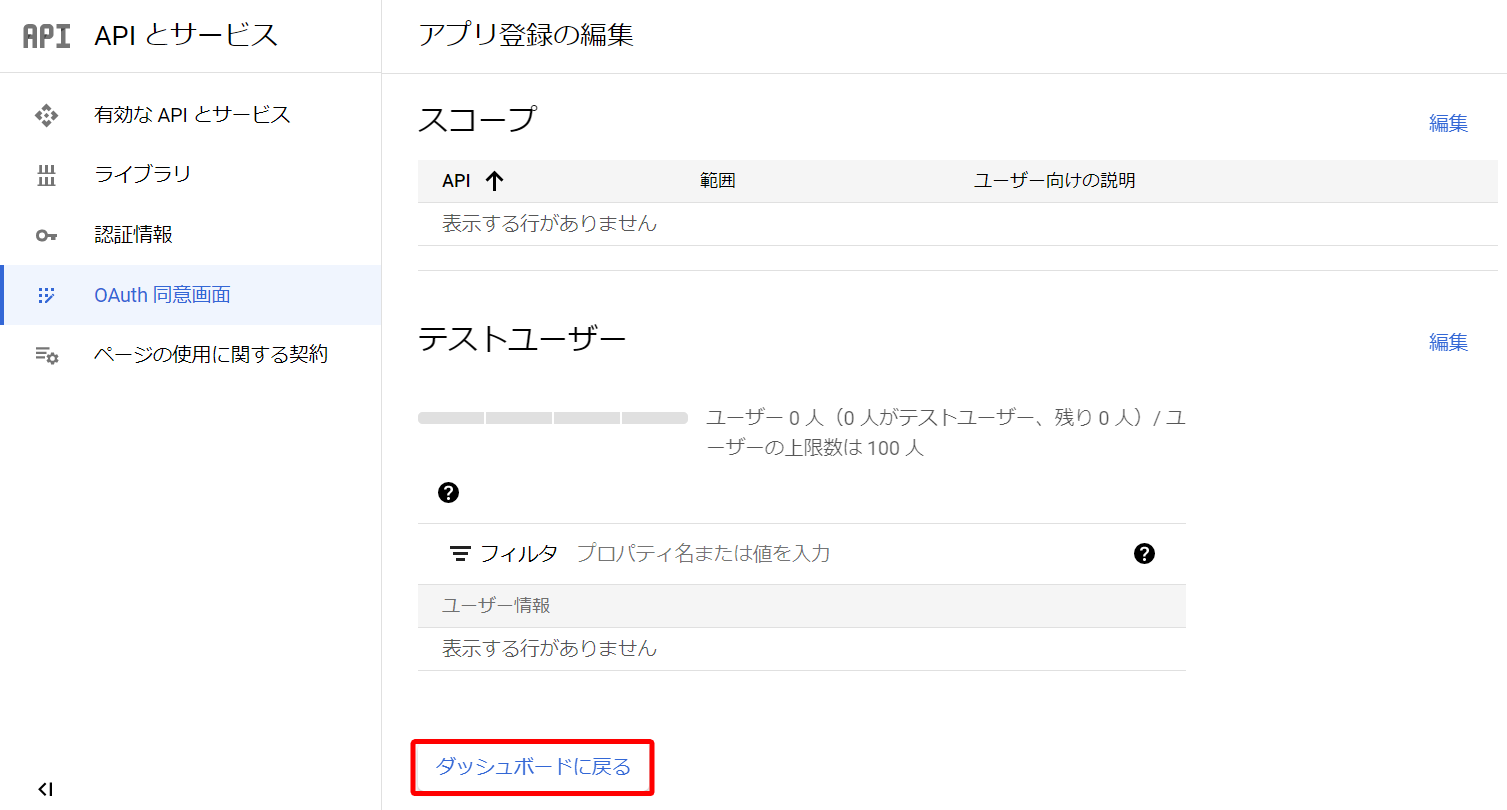Click ダッシュボードに戻る
Screen dimensions: 1507x810
pyautogui.click(x=532, y=766)
